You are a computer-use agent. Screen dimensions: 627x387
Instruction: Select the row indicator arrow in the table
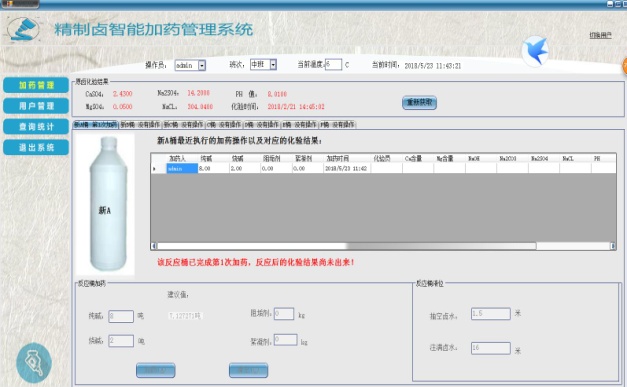pos(154,169)
